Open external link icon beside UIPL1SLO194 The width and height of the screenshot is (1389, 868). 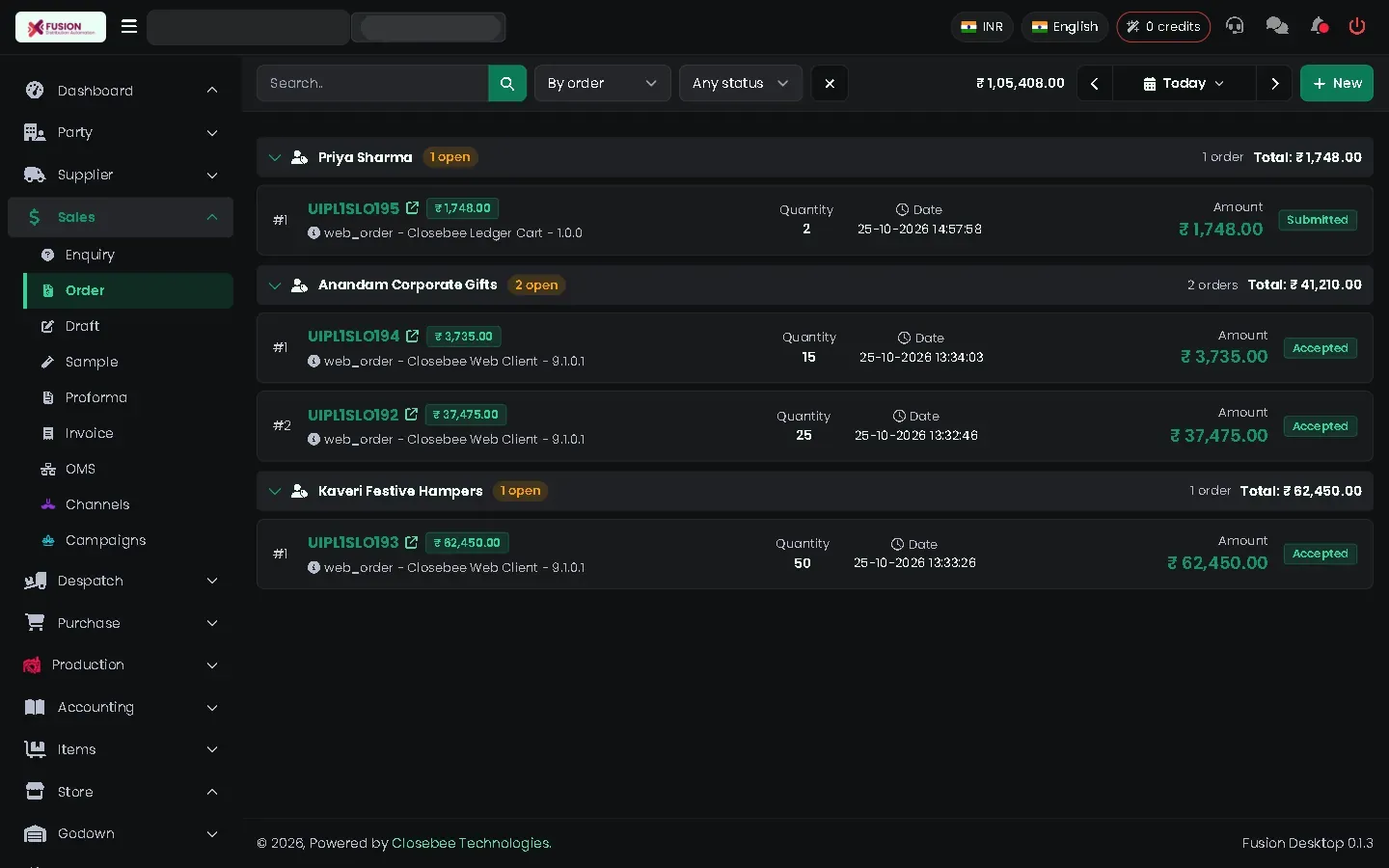point(413,337)
